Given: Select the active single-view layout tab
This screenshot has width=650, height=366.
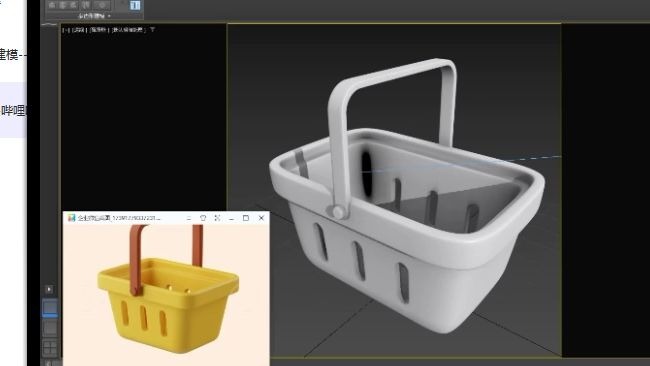Looking at the screenshot, I should (x=50, y=308).
